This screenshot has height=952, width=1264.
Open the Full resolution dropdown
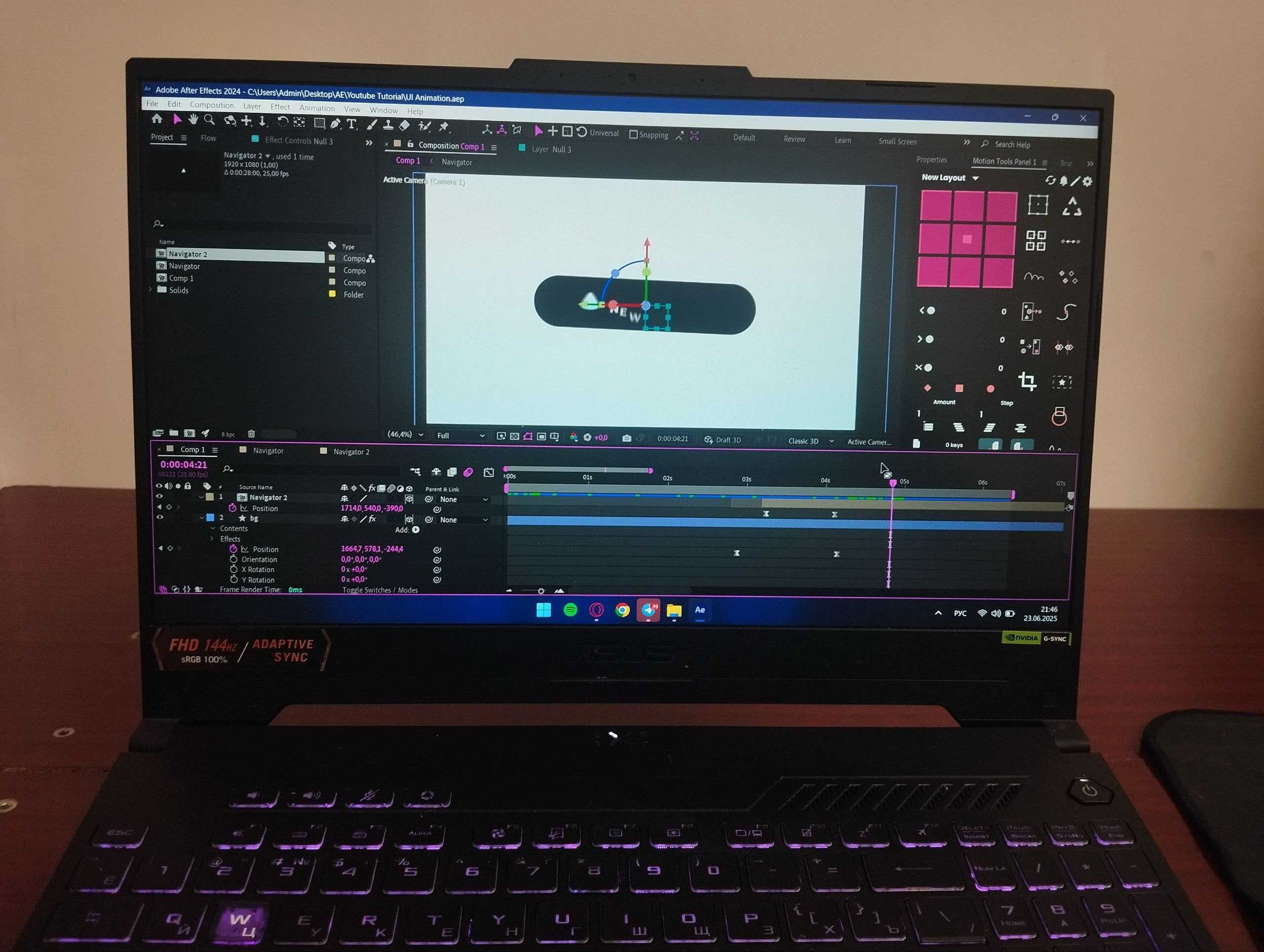461,436
